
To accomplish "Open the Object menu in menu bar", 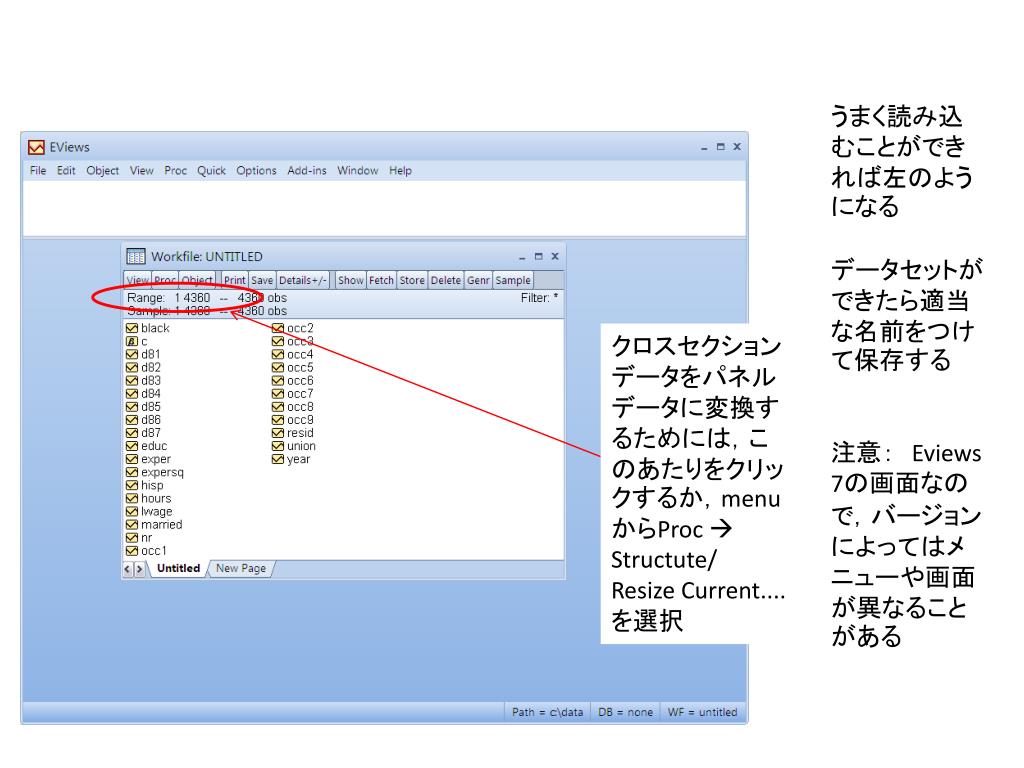I will click(103, 170).
